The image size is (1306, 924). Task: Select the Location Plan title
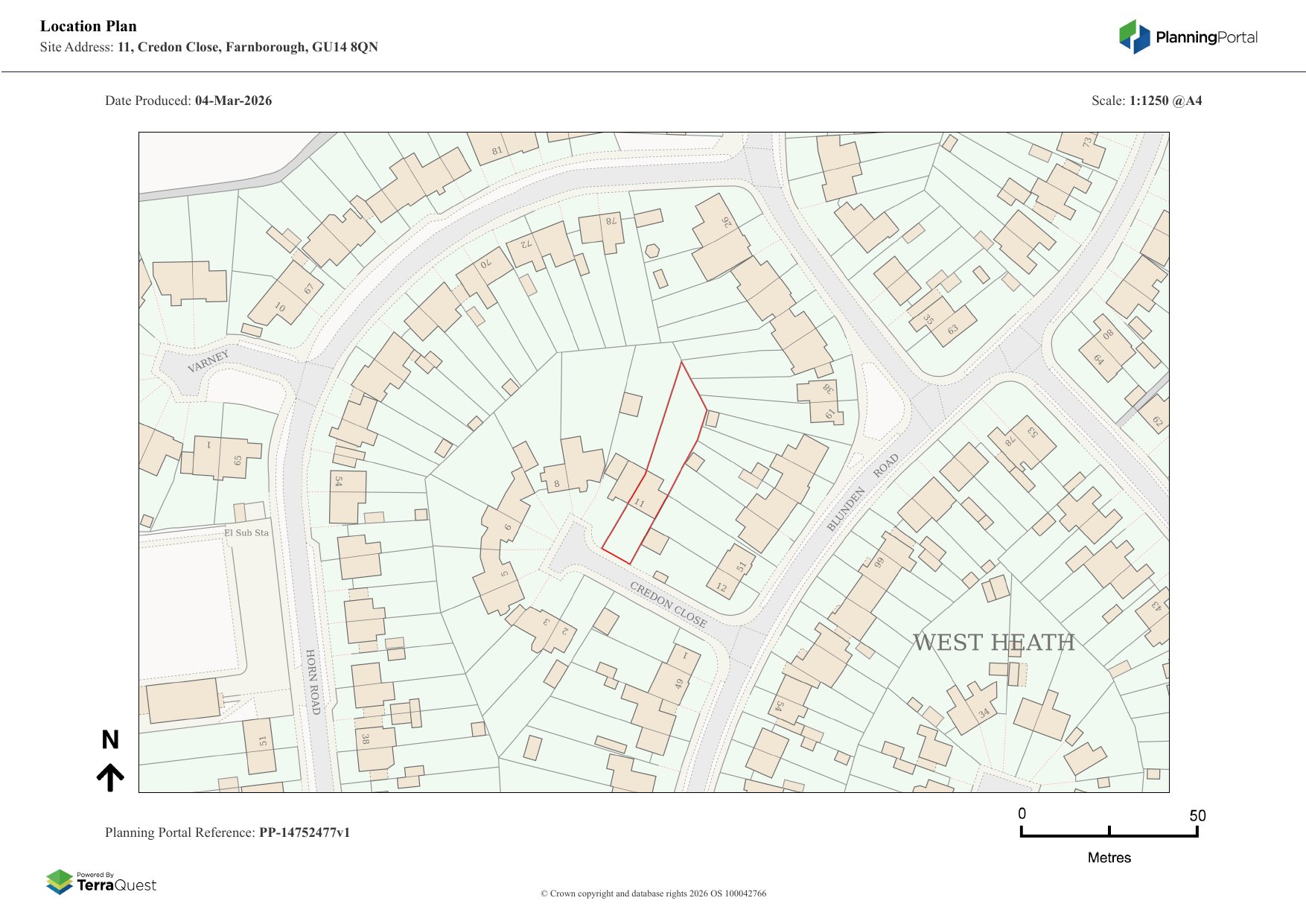(x=89, y=26)
